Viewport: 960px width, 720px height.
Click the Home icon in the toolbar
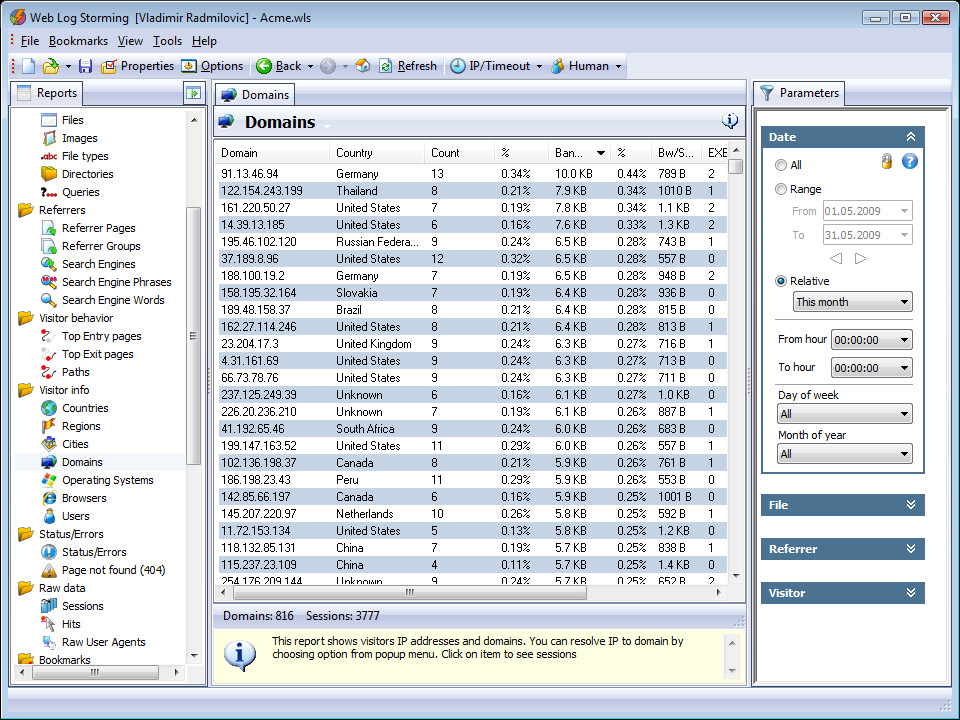[x=363, y=66]
